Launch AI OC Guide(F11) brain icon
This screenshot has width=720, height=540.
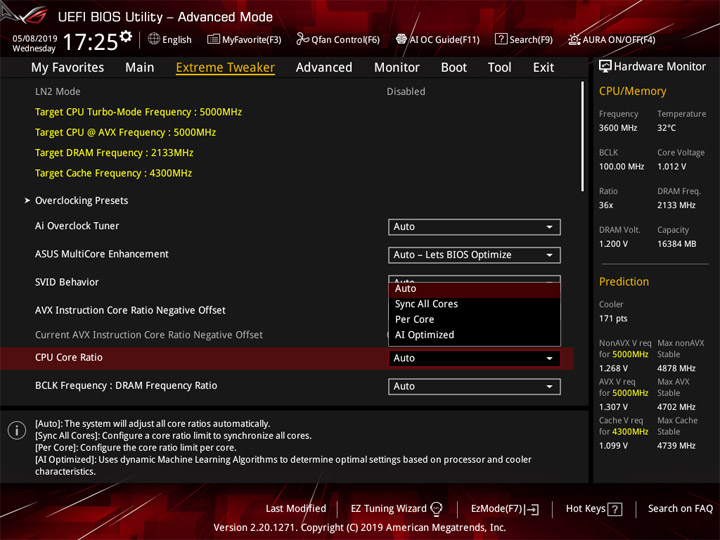[401, 39]
